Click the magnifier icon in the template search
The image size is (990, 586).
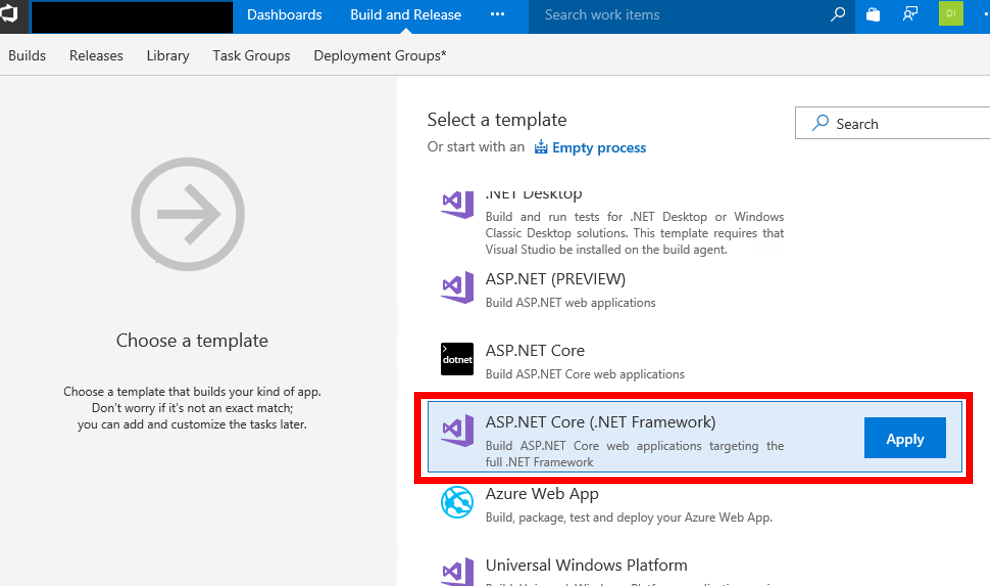820,123
